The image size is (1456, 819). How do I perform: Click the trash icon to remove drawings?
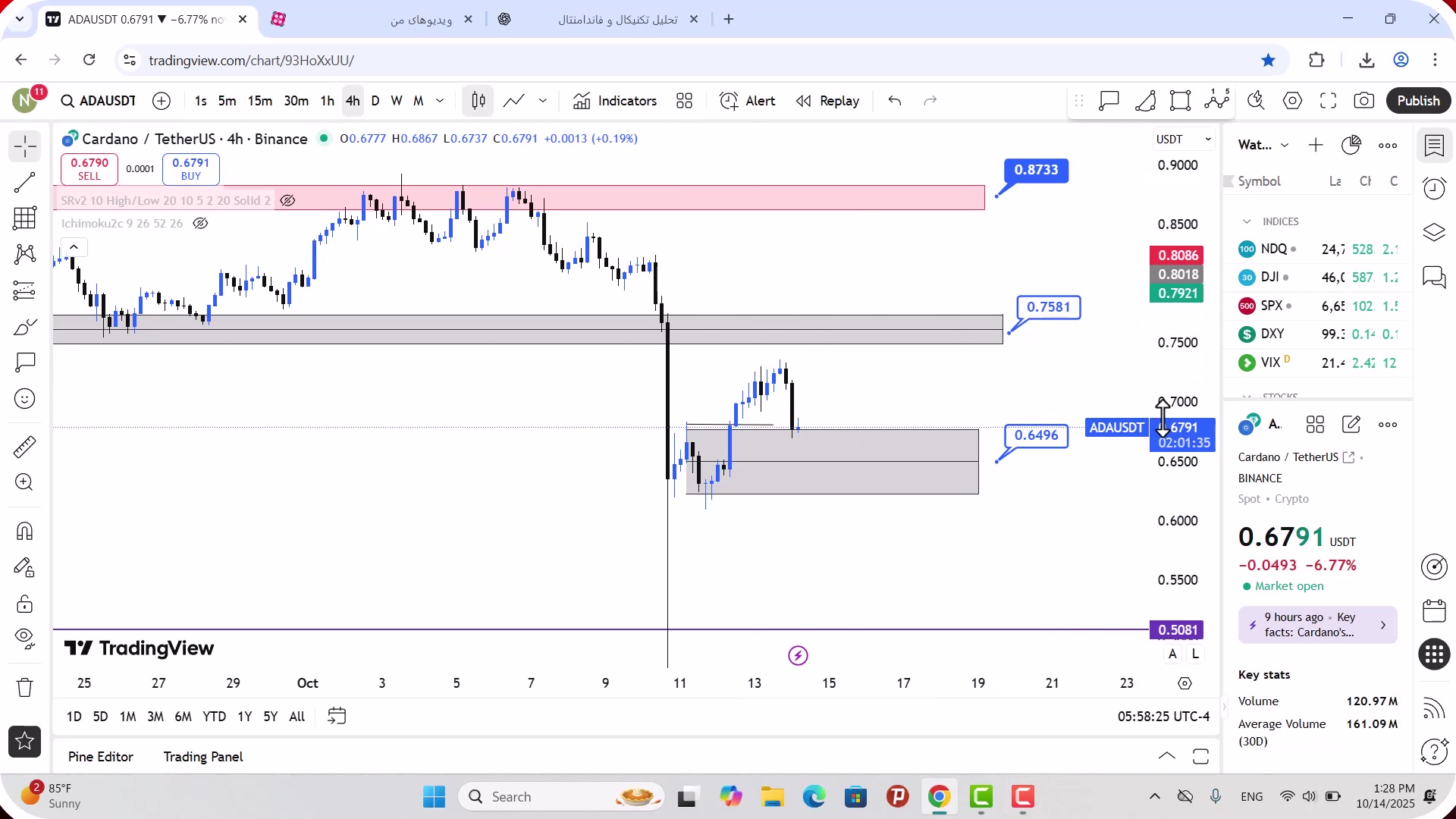(x=25, y=687)
